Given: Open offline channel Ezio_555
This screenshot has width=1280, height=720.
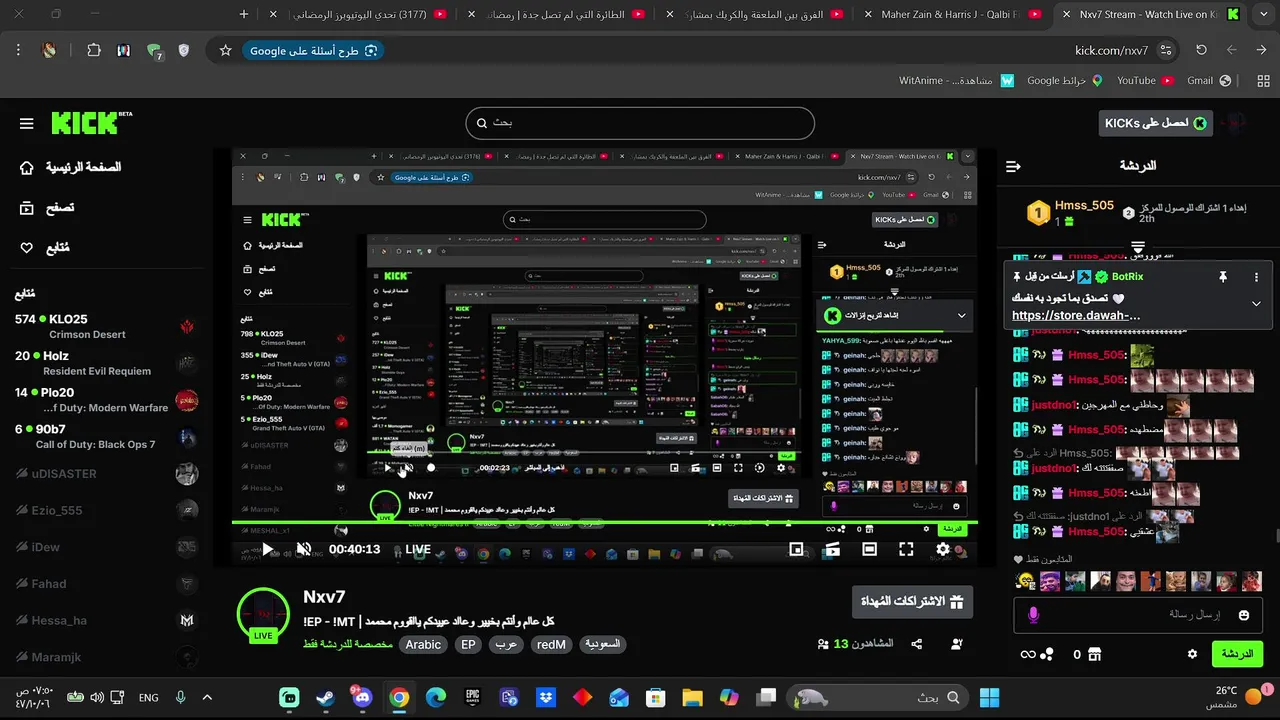Looking at the screenshot, I should click(105, 510).
